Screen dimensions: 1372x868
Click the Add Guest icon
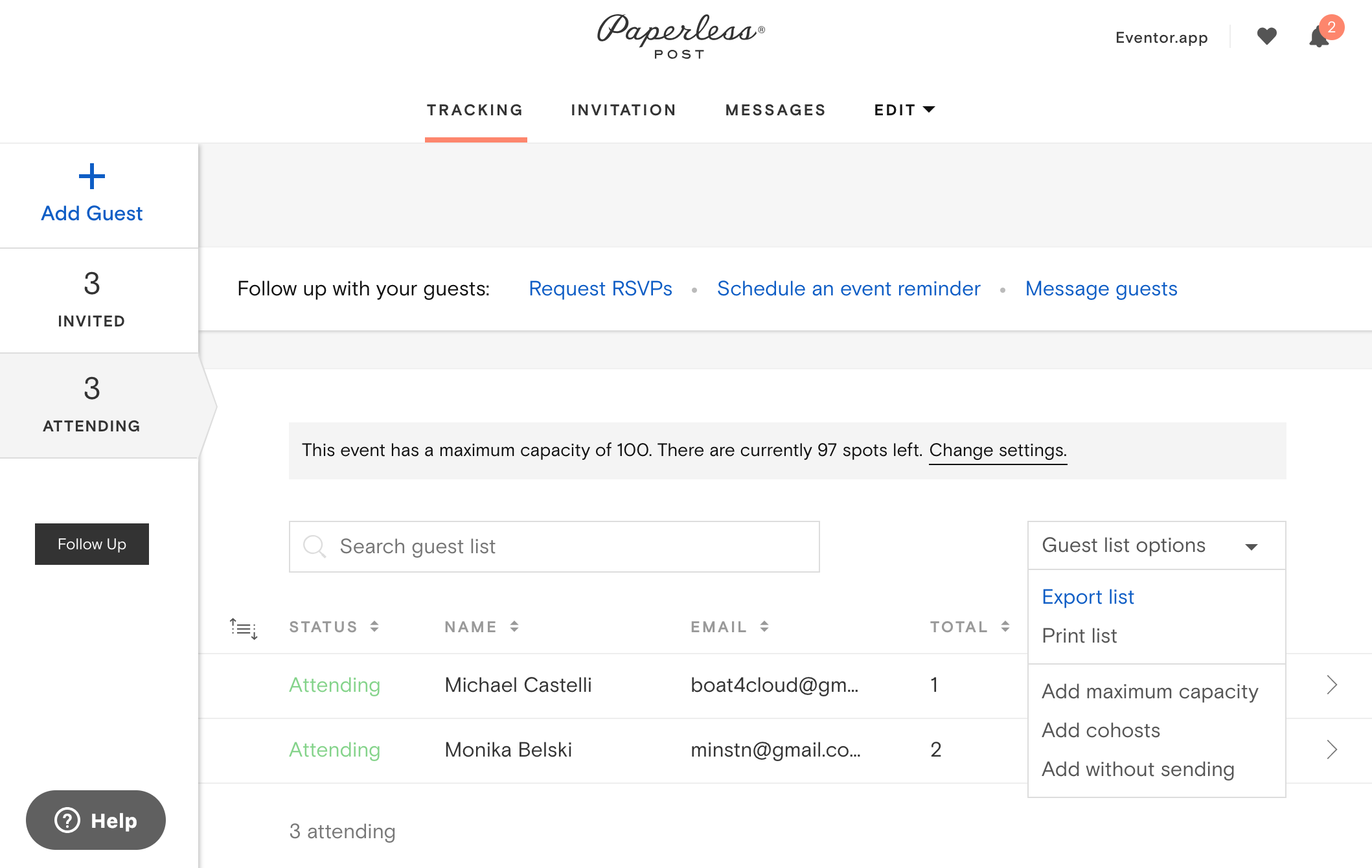point(91,175)
